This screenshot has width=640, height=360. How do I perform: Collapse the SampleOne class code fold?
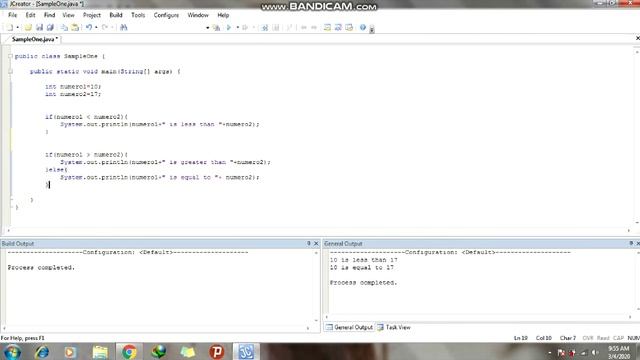[x=10, y=56]
